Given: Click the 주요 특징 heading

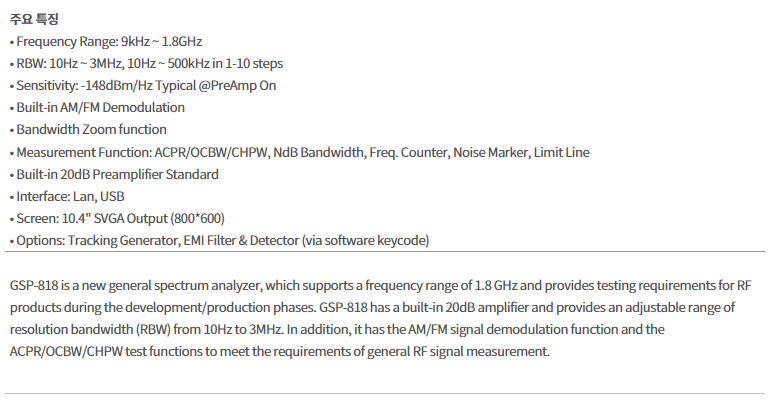Looking at the screenshot, I should coord(34,19).
